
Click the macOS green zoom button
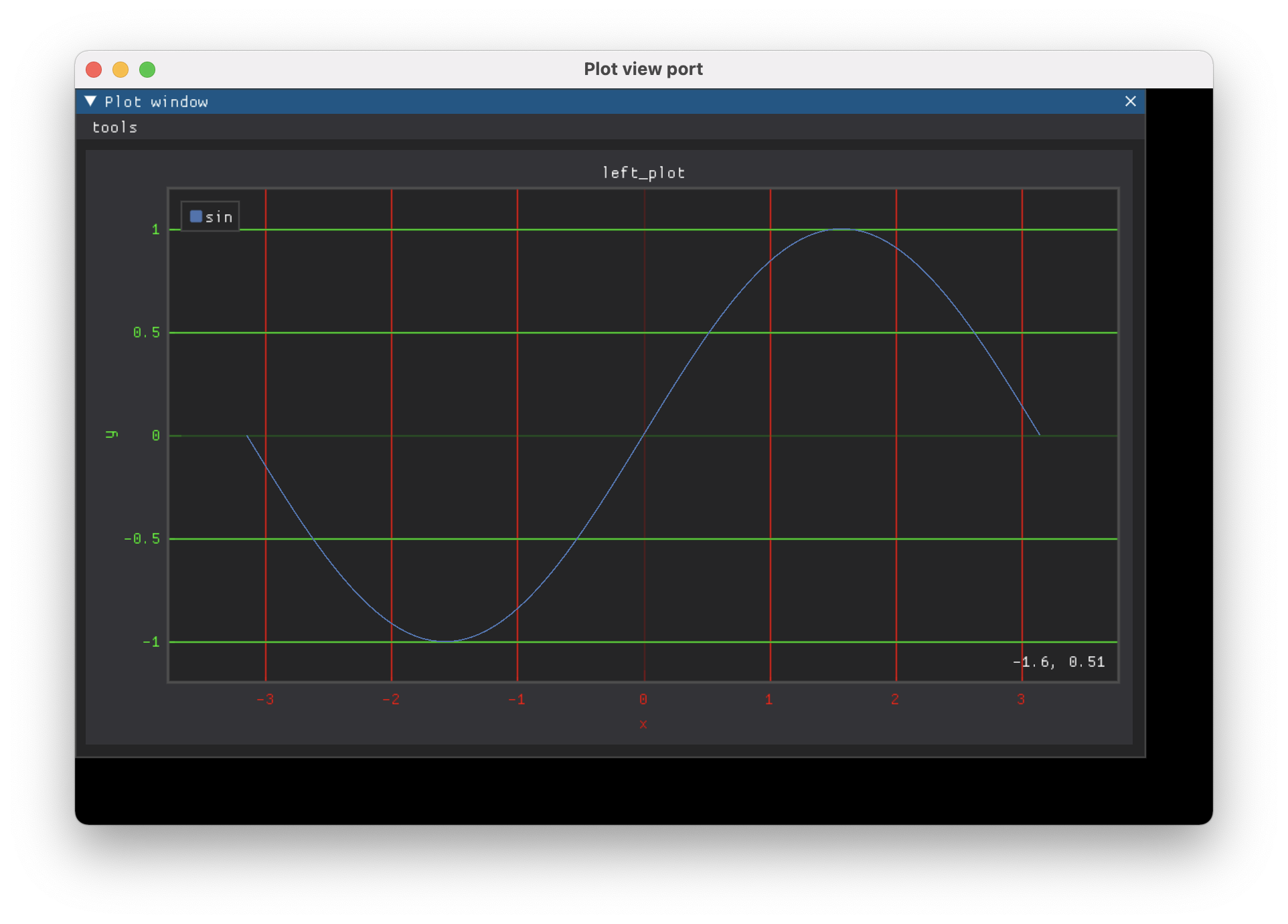(147, 70)
